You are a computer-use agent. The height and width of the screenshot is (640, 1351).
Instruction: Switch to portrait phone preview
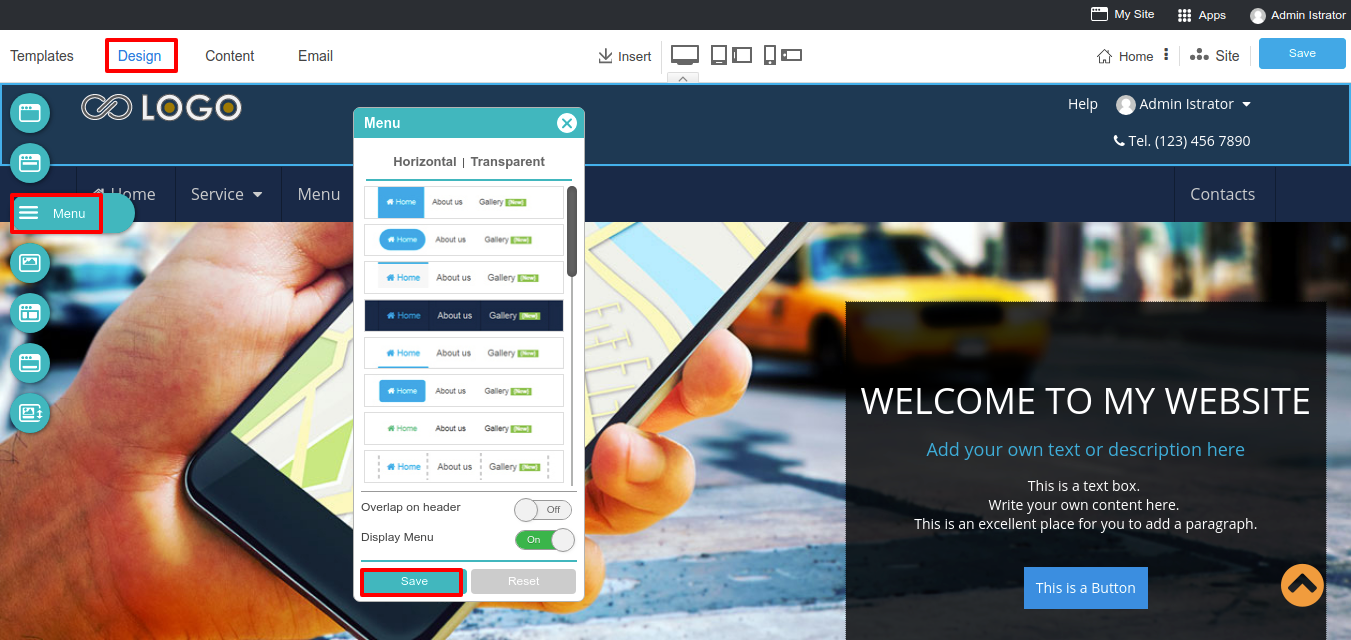(x=769, y=55)
